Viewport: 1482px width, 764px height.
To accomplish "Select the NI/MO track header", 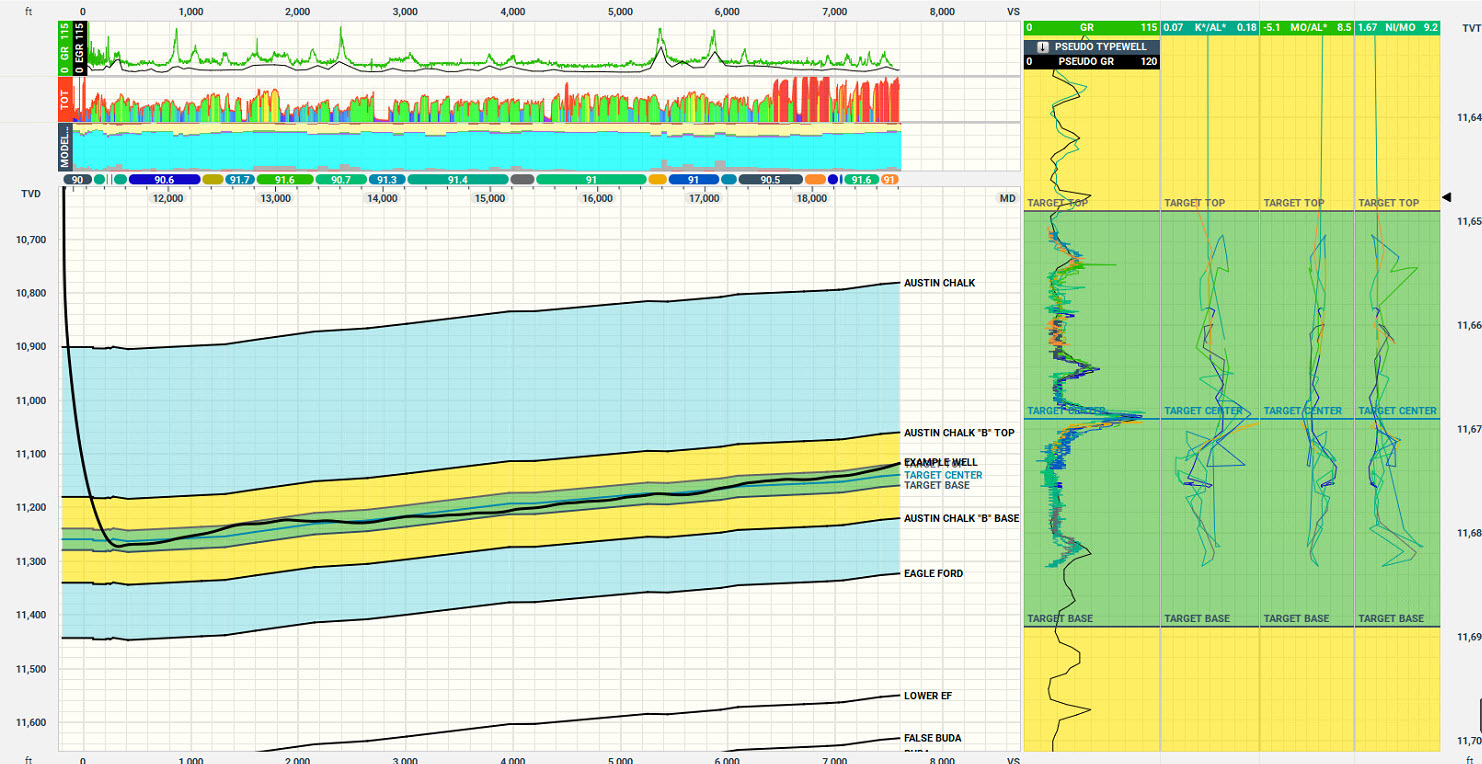I will (x=1397, y=28).
